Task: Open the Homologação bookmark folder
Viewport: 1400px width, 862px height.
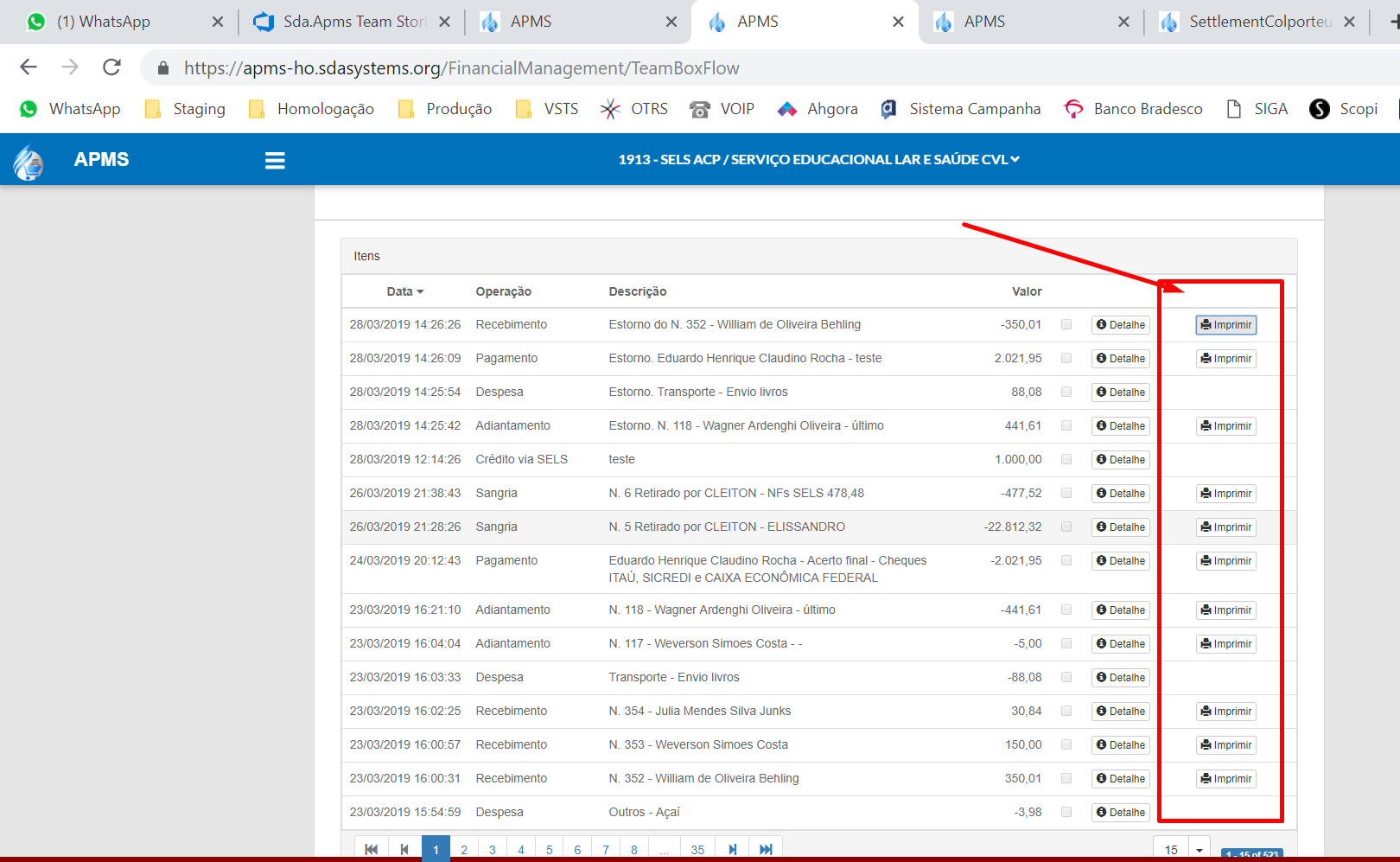Action: pyautogui.click(x=311, y=109)
